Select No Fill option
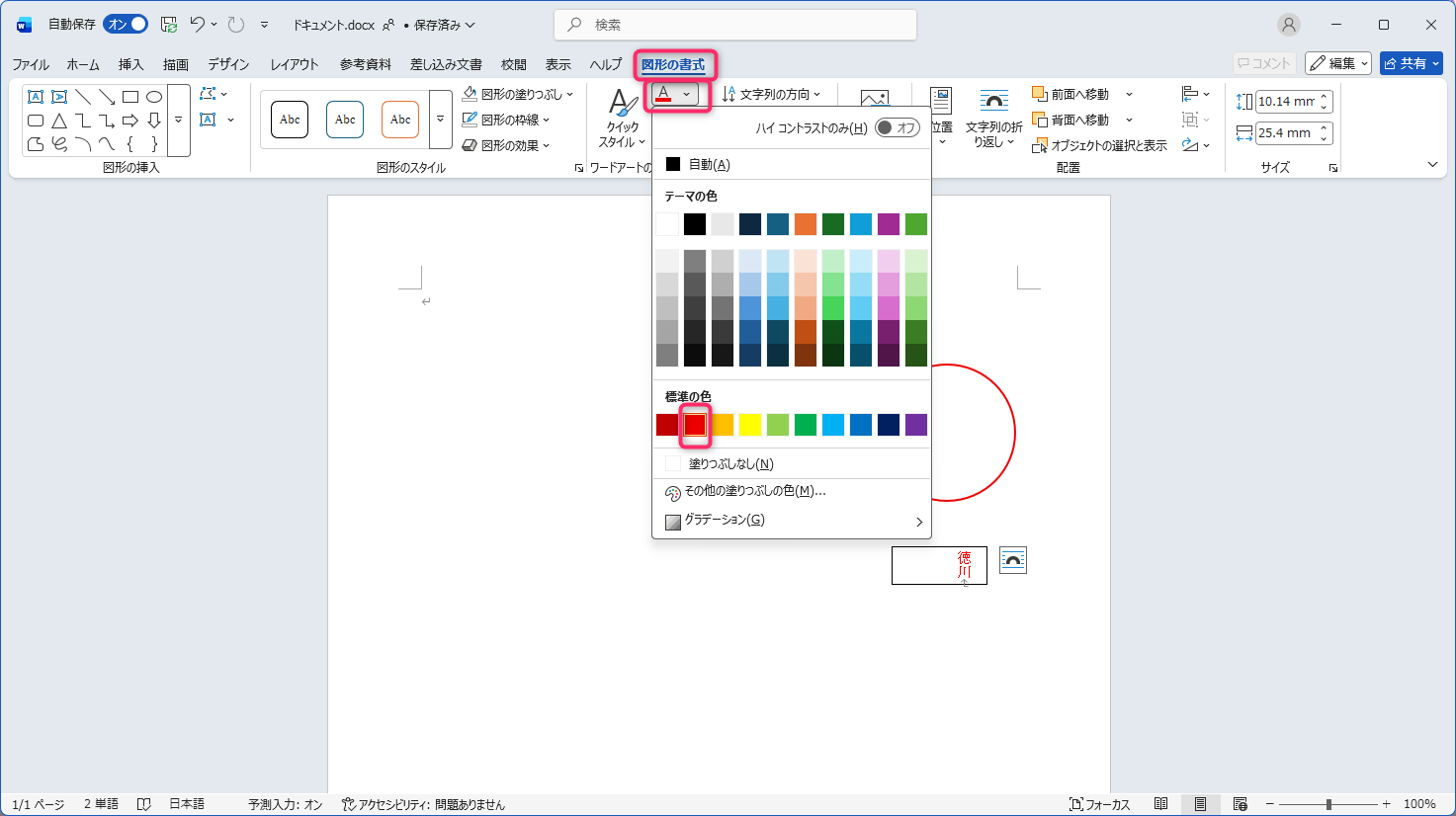This screenshot has width=1456, height=816. click(730, 464)
